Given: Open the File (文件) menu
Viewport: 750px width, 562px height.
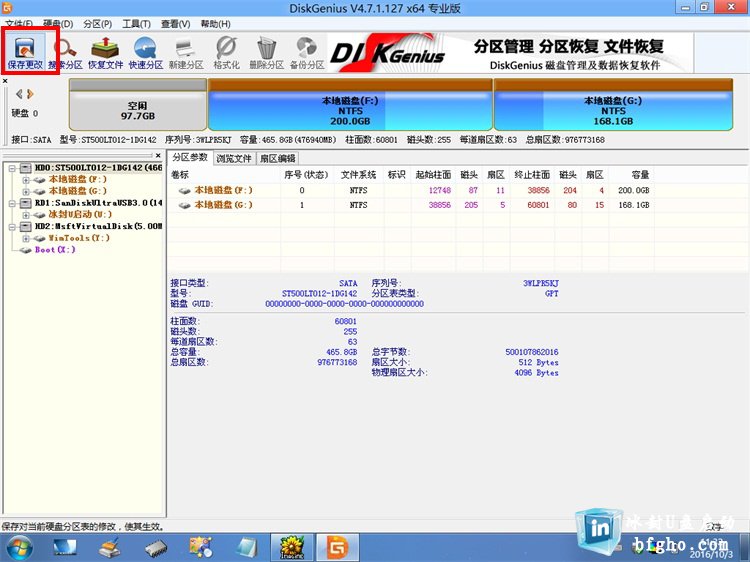Looking at the screenshot, I should coord(19,23).
